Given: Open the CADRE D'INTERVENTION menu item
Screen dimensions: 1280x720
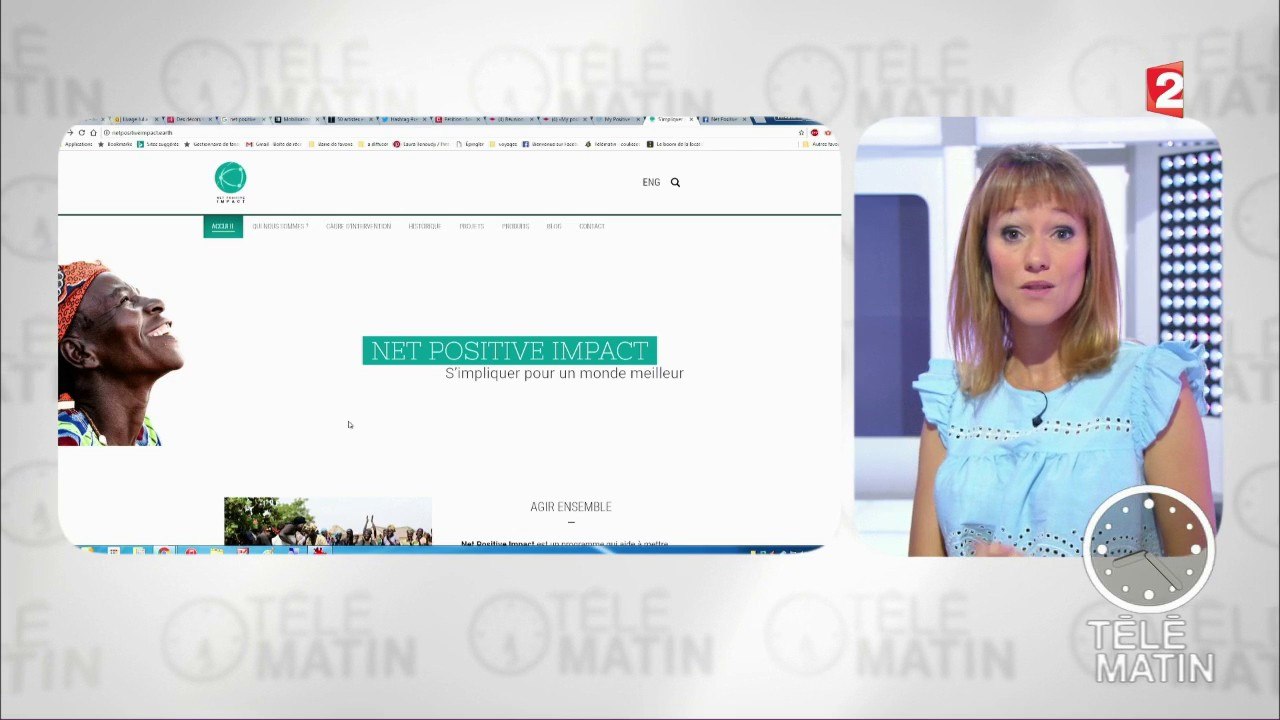Looking at the screenshot, I should pos(358,226).
